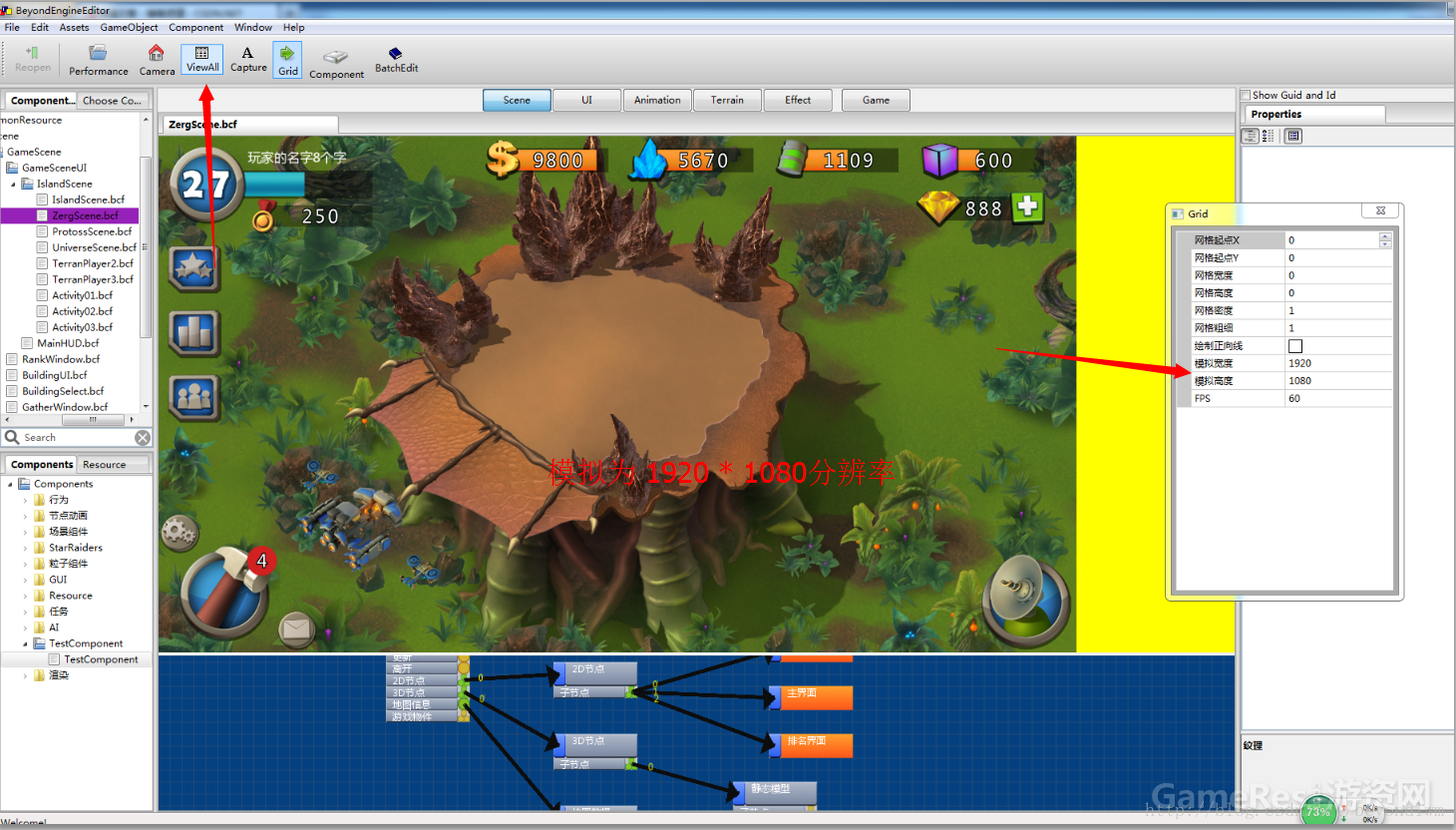Click the Property Pages icon in Properties
Viewport: 1456px width, 830px height.
(1293, 136)
